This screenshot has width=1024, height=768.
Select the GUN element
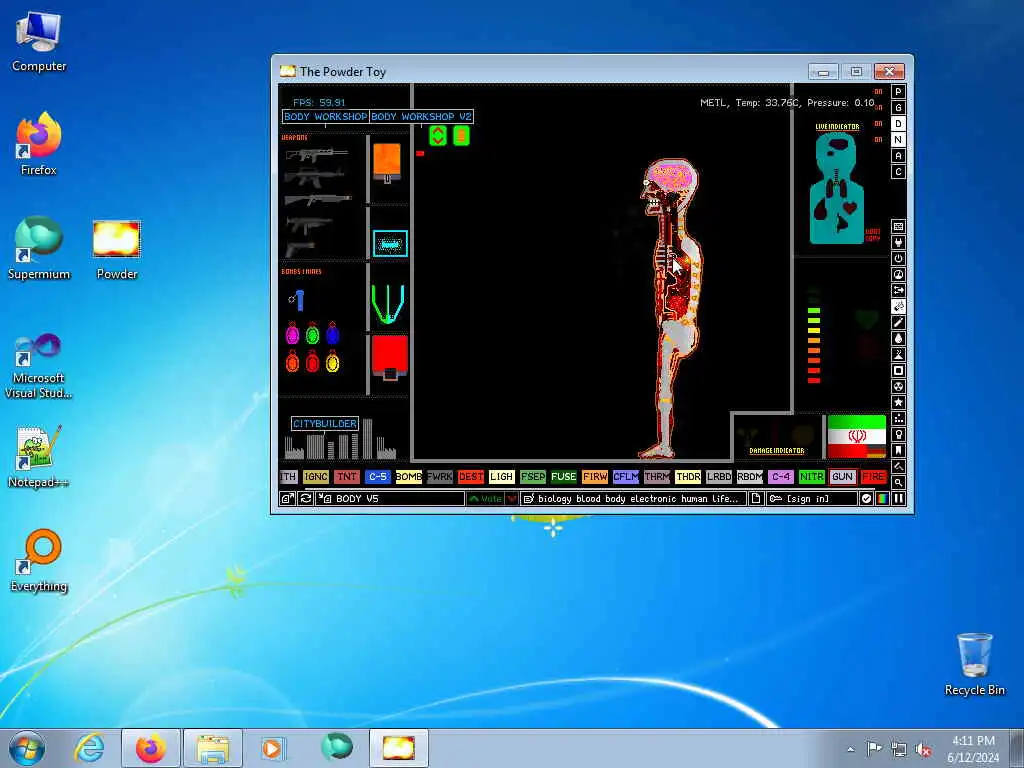coord(842,477)
